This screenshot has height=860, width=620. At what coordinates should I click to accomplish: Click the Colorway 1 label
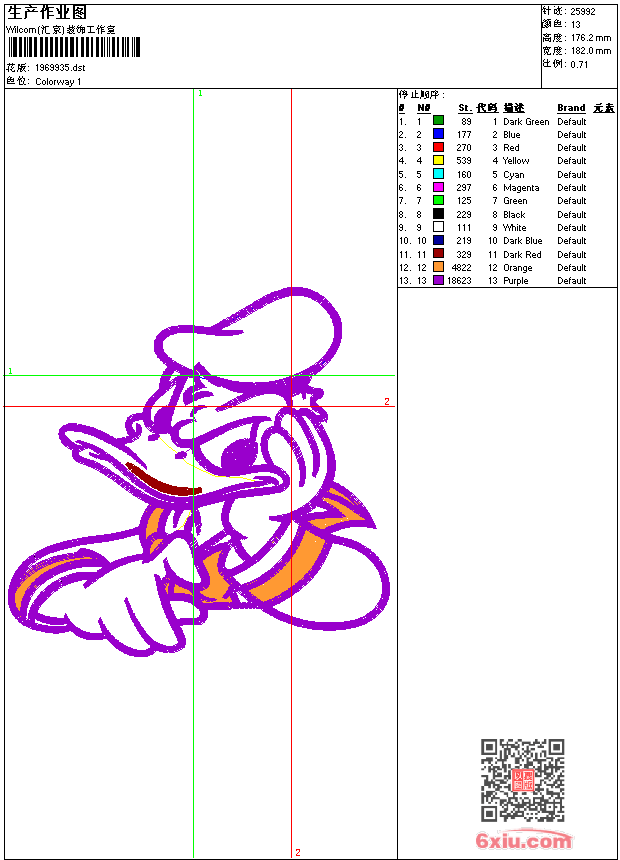click(58, 82)
